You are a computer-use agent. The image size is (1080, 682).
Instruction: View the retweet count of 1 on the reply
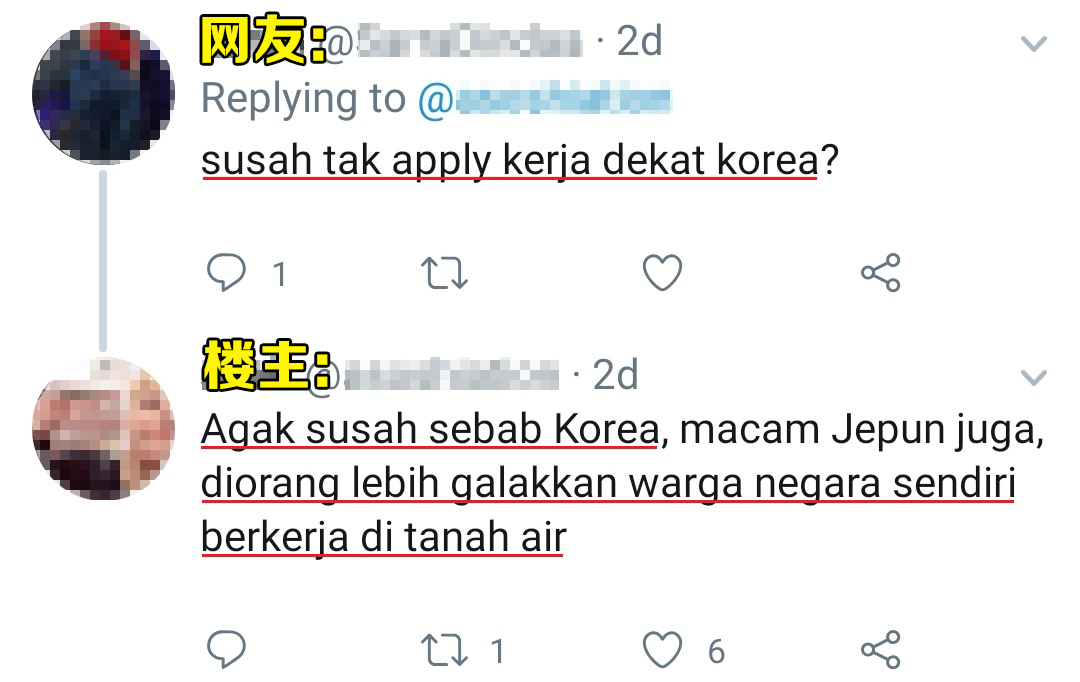click(497, 651)
